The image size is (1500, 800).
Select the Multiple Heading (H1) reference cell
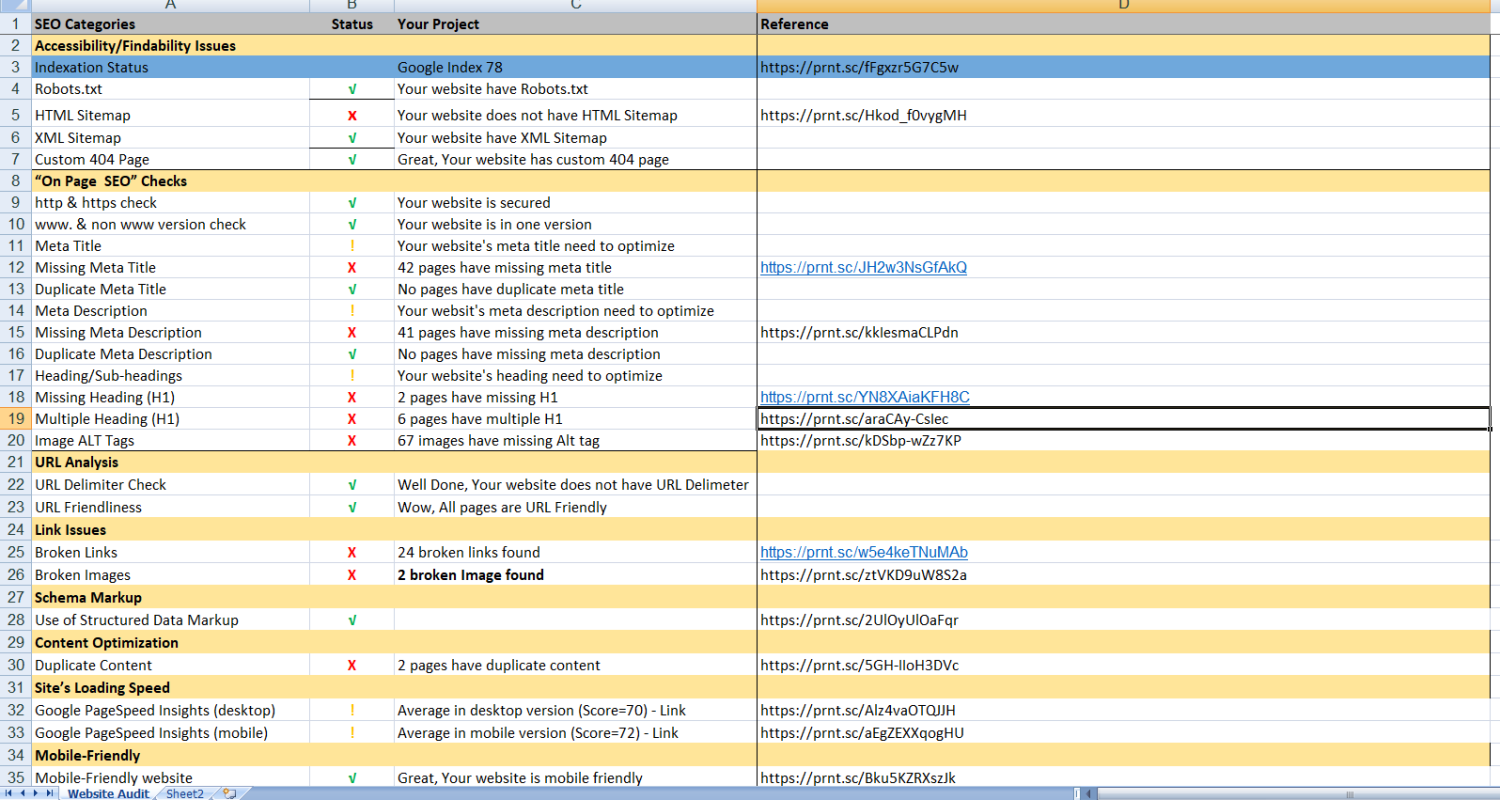point(1123,419)
